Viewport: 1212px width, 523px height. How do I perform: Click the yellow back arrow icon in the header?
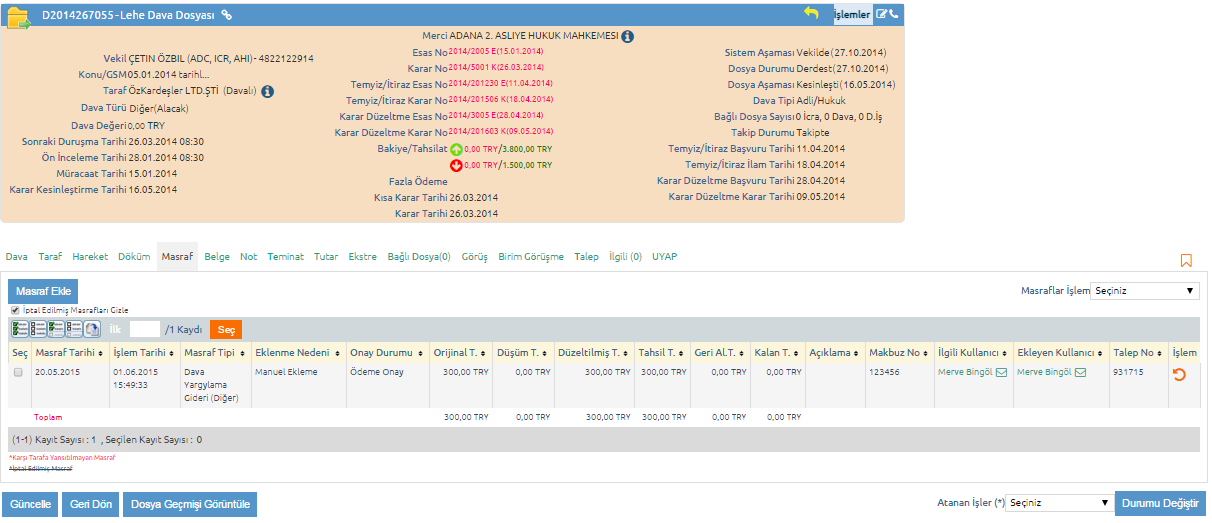pyautogui.click(x=811, y=13)
